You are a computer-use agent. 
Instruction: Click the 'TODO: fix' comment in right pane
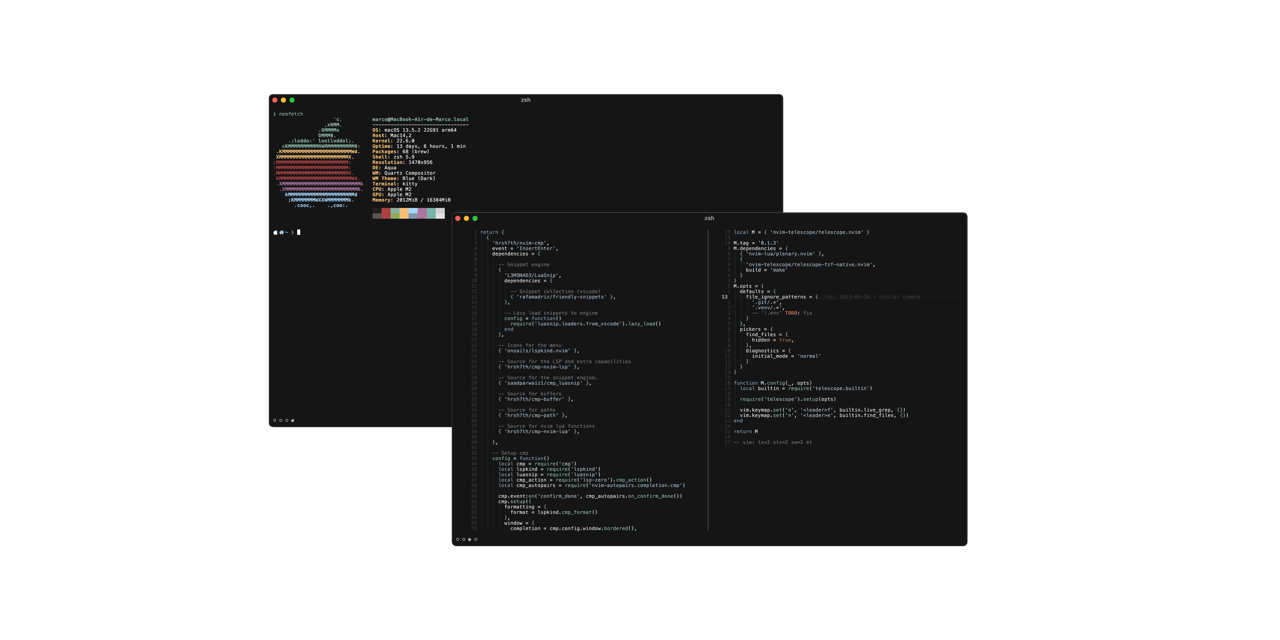pyautogui.click(x=798, y=313)
